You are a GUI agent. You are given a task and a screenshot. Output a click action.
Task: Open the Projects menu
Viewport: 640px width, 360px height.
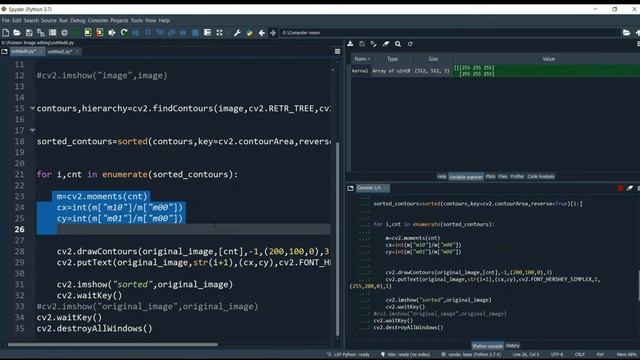pyautogui.click(x=119, y=20)
